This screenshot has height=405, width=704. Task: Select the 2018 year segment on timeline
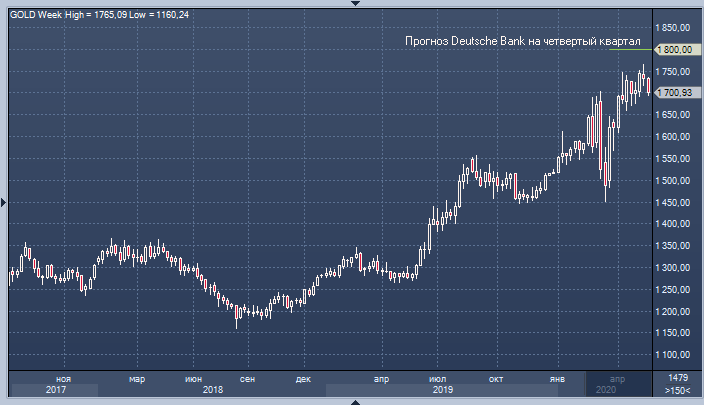[x=212, y=390]
